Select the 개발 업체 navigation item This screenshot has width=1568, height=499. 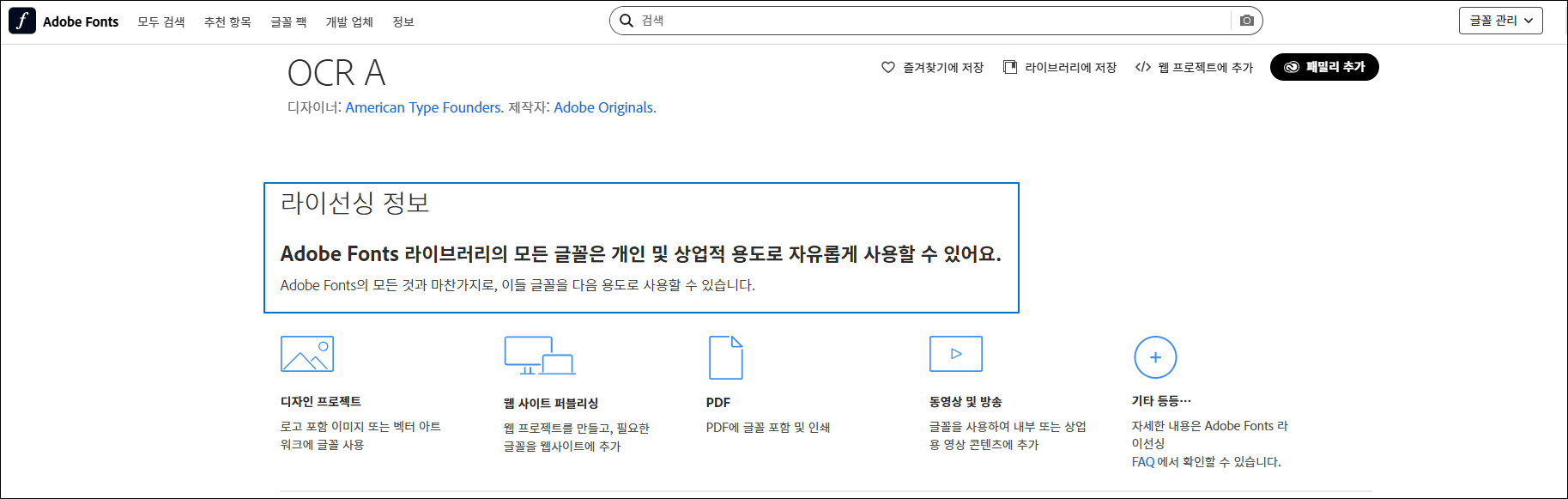tap(349, 22)
